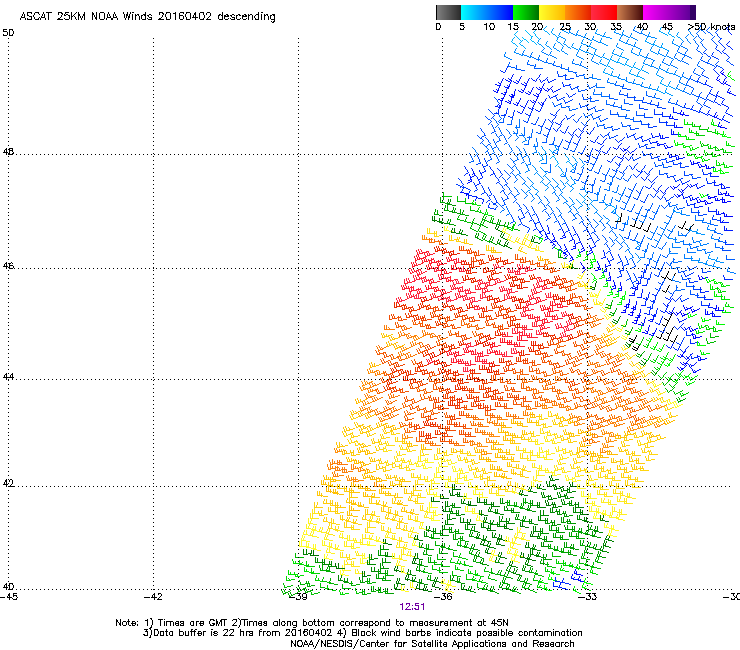
Task: Click the legend tick label '45'
Action: coord(667,27)
